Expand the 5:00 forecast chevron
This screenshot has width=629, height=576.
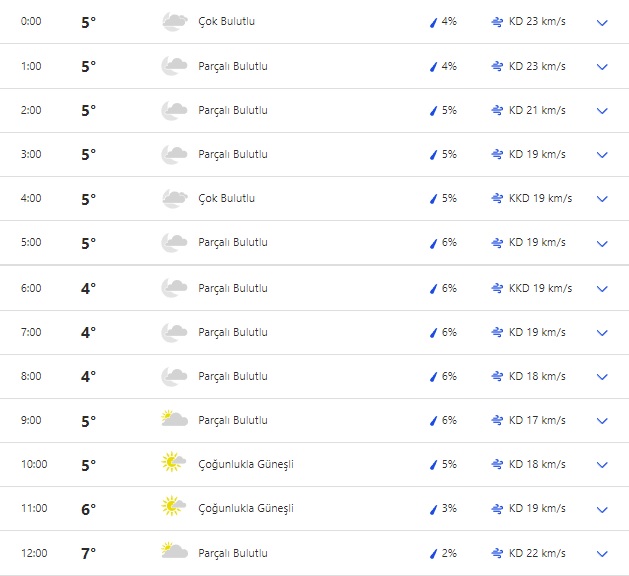click(x=602, y=242)
